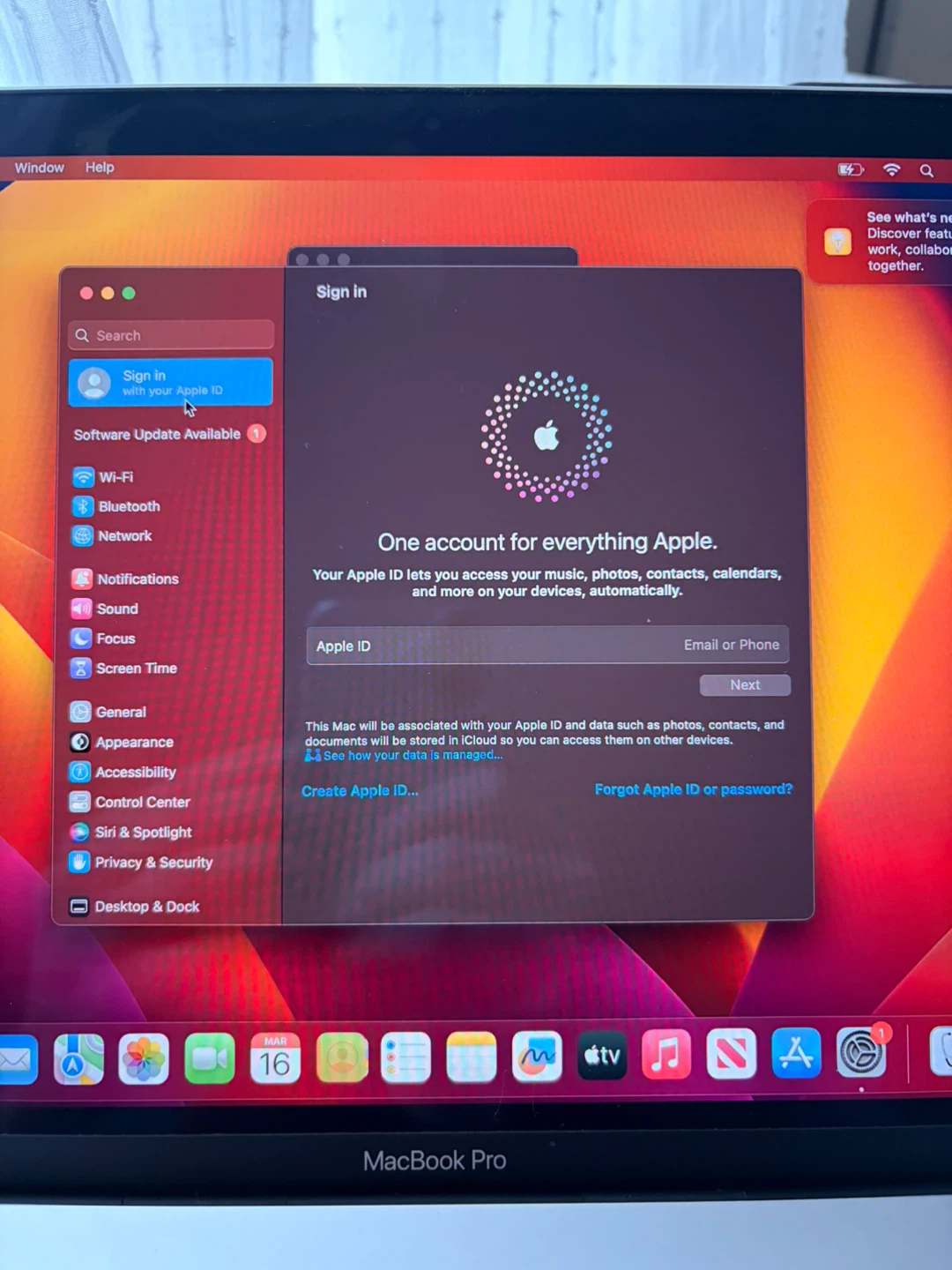Open App Store from the Dock
952x1270 pixels.
(x=796, y=1053)
